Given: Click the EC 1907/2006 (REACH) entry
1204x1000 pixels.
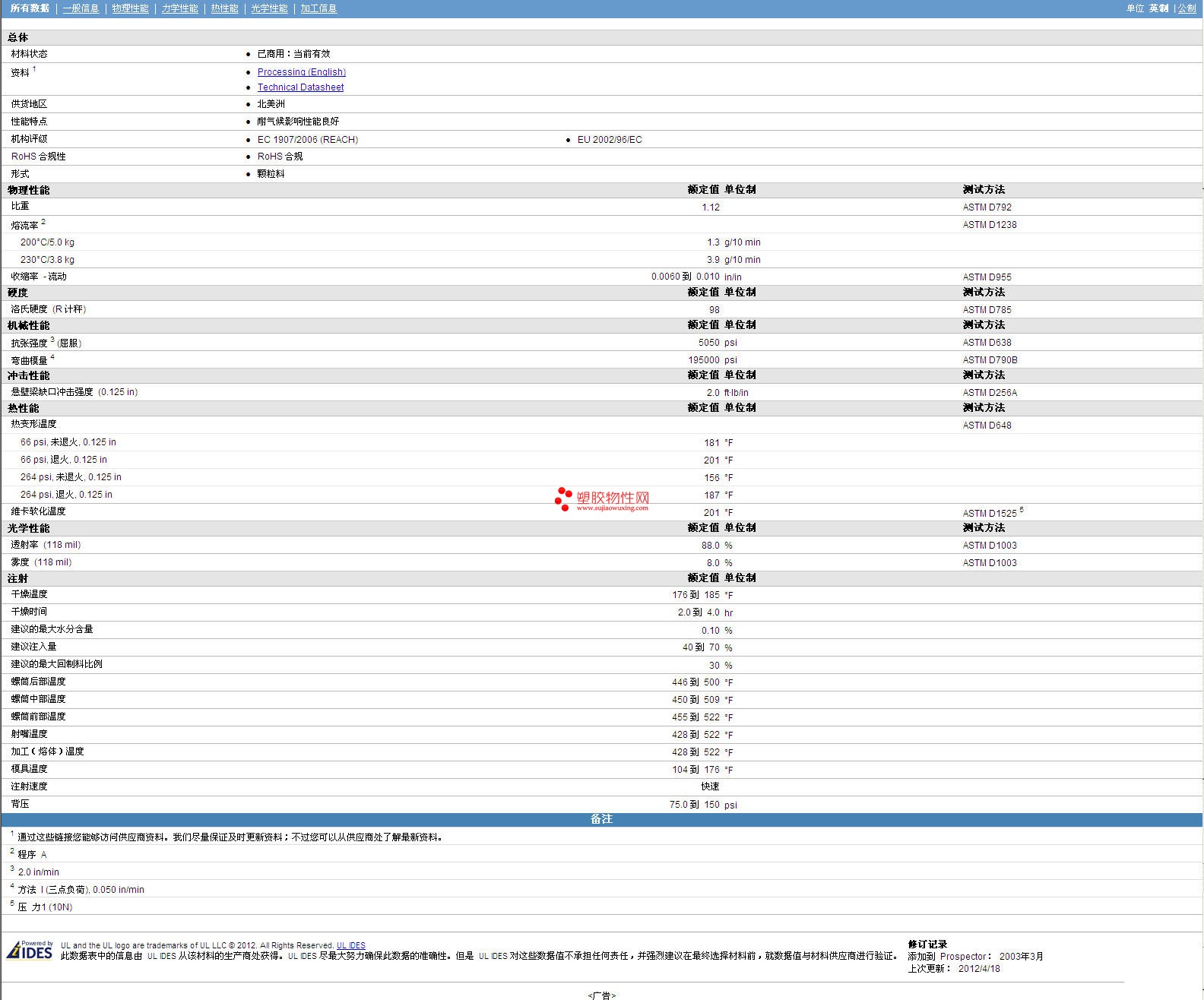Looking at the screenshot, I should (308, 140).
